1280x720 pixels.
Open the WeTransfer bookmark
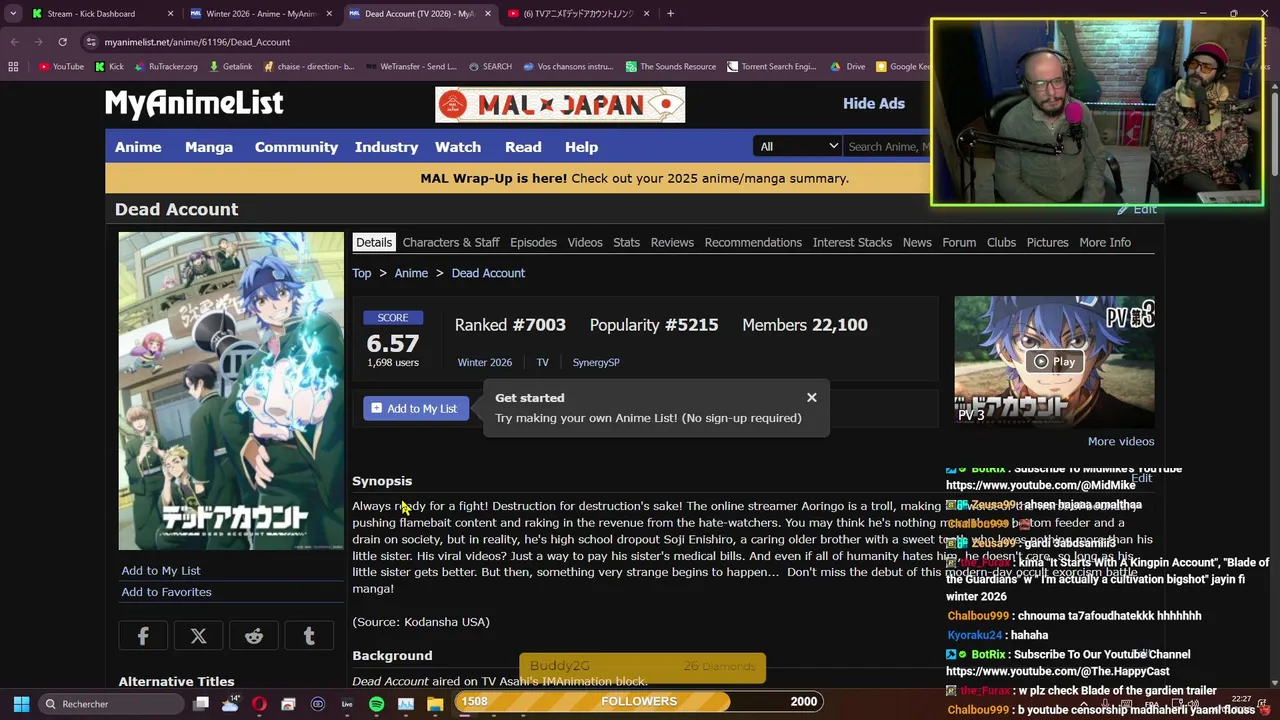coord(411,67)
